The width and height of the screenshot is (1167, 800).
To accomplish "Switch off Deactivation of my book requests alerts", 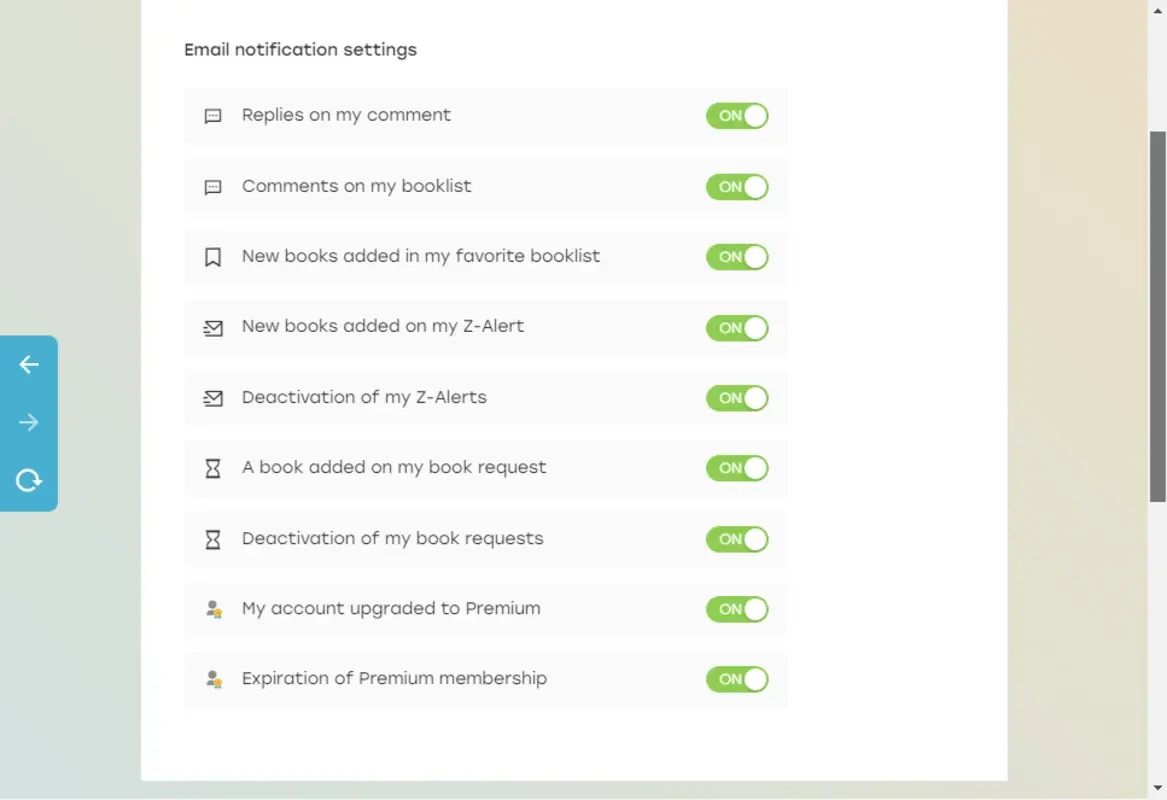I will 737,538.
